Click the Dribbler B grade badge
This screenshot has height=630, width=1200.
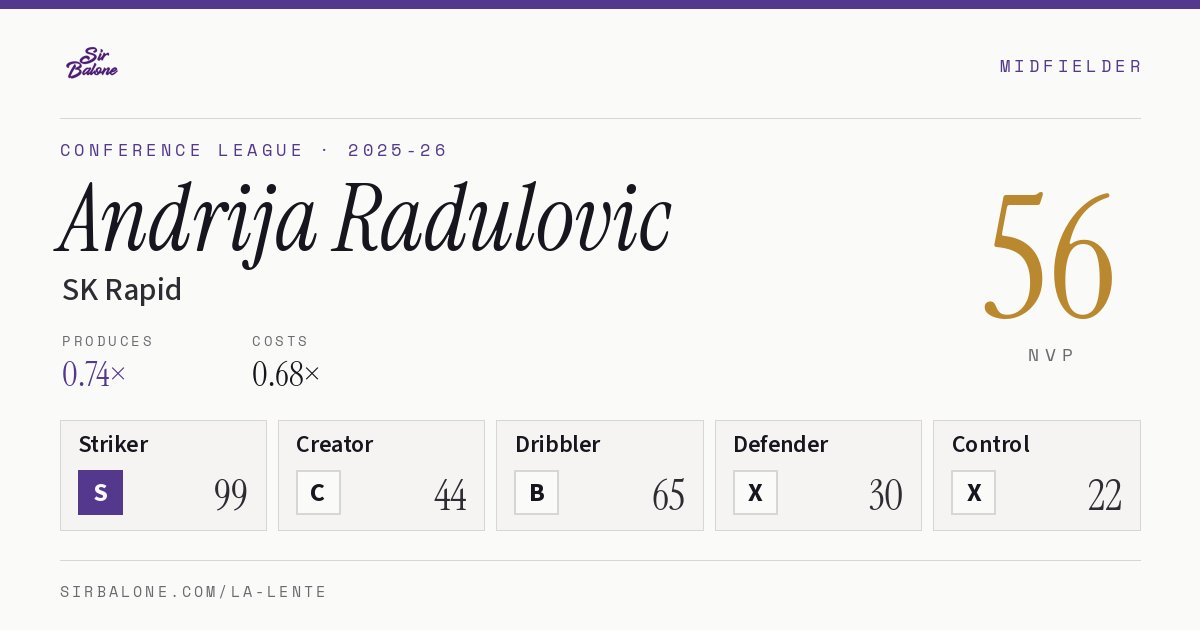536,492
